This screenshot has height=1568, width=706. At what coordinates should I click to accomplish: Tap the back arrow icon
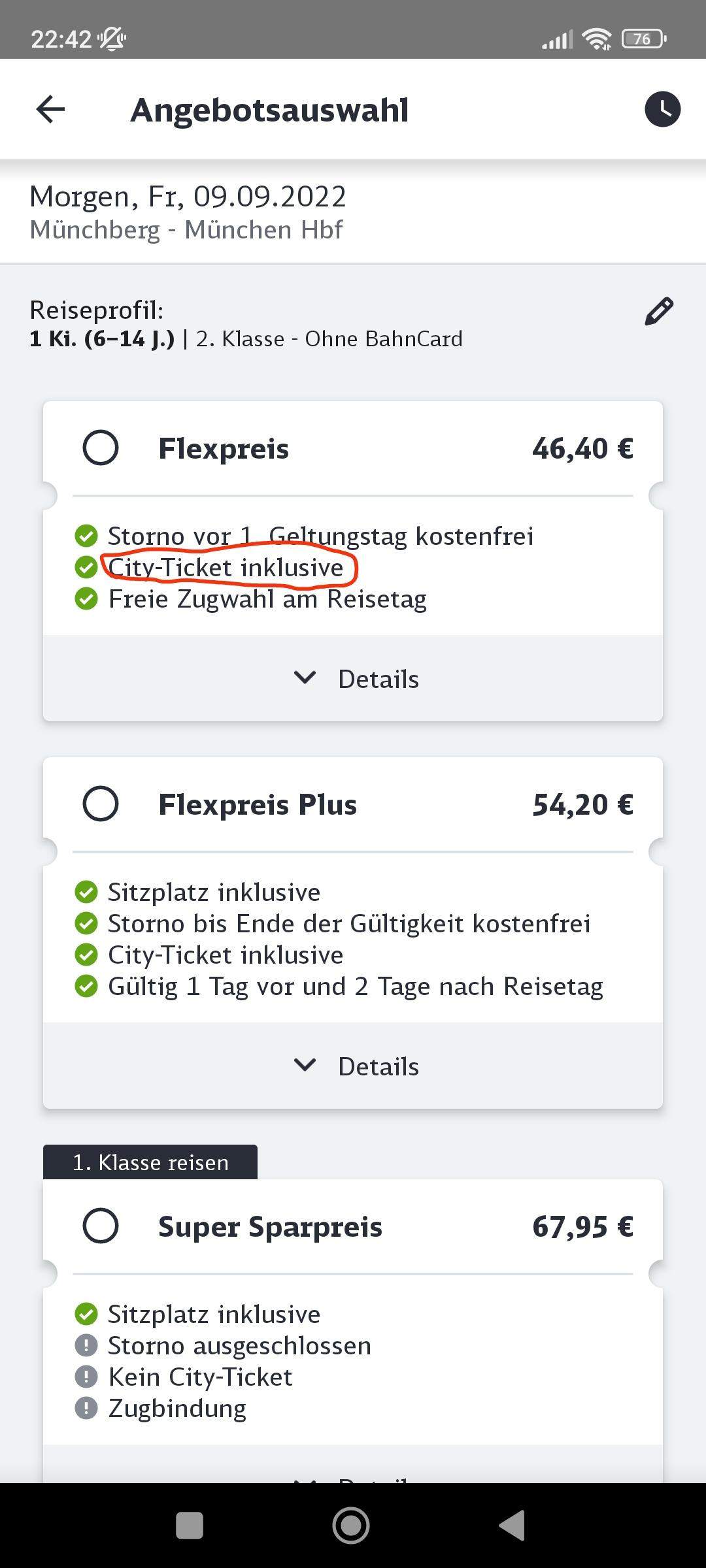[50, 109]
